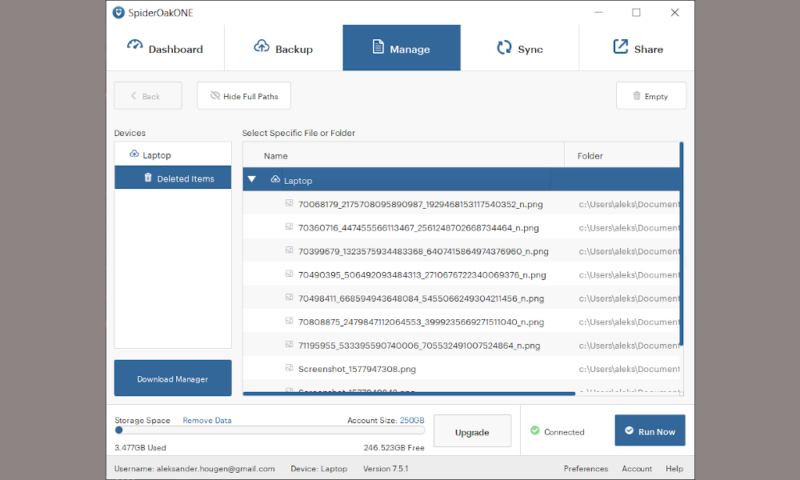Click the Run Now button
Image resolution: width=800 pixels, height=480 pixels.
pos(649,431)
